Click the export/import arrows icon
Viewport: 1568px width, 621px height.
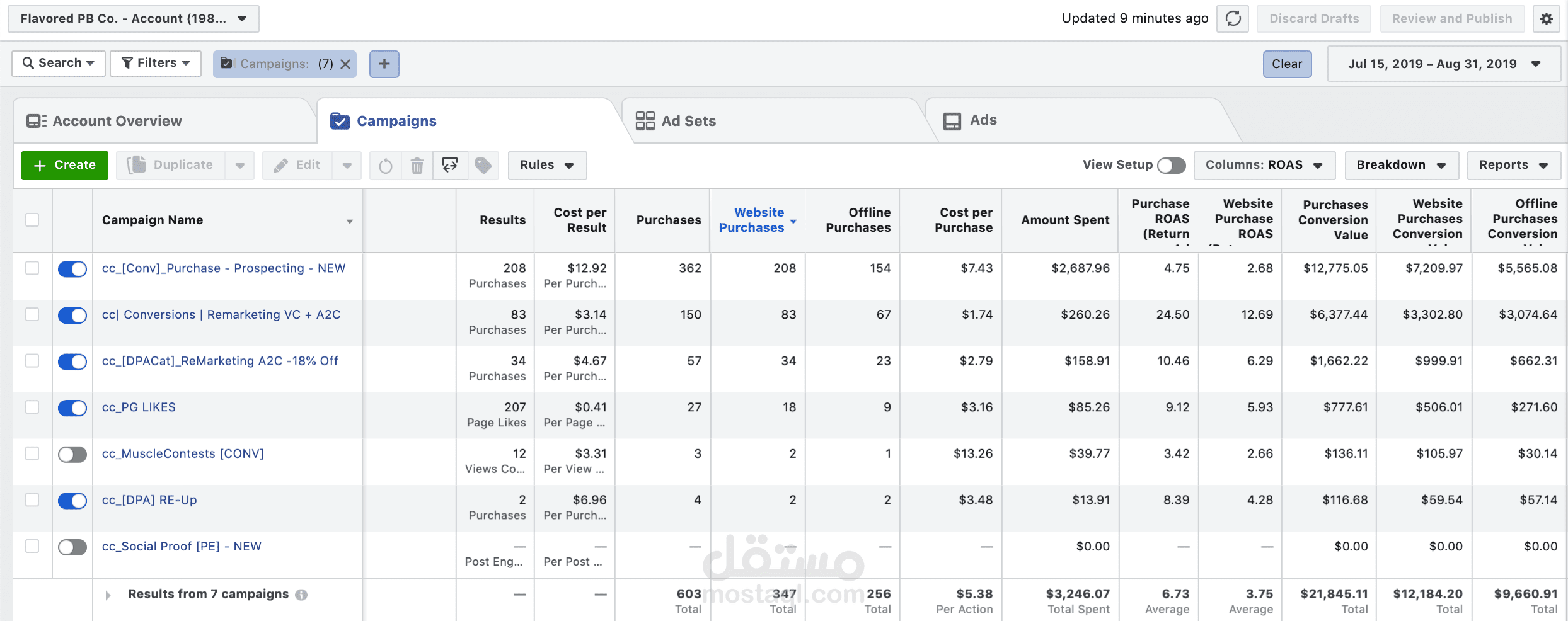[x=450, y=166]
